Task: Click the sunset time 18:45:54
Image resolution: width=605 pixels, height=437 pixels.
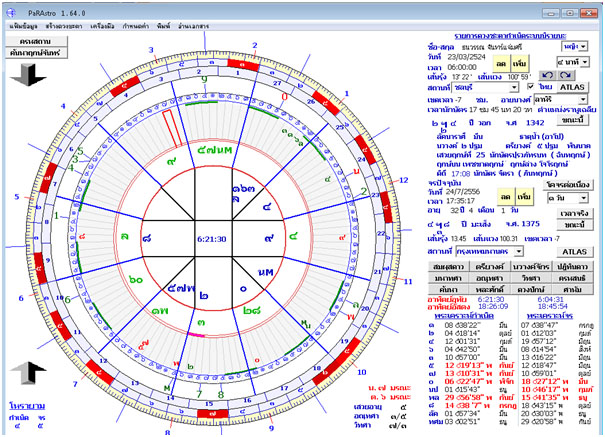Action: (551, 307)
